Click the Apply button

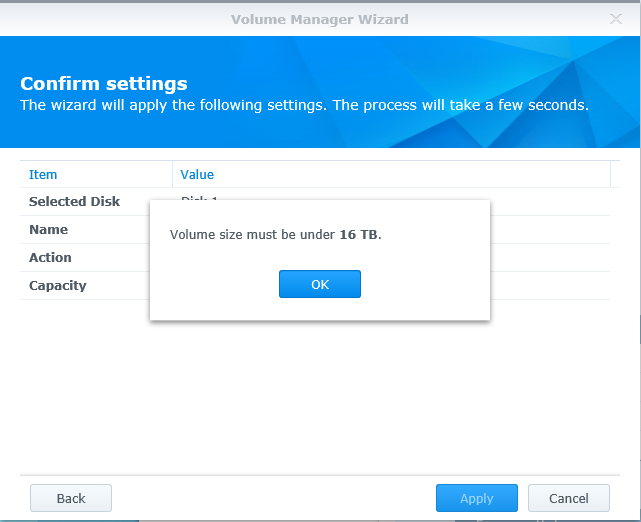pyautogui.click(x=476, y=498)
